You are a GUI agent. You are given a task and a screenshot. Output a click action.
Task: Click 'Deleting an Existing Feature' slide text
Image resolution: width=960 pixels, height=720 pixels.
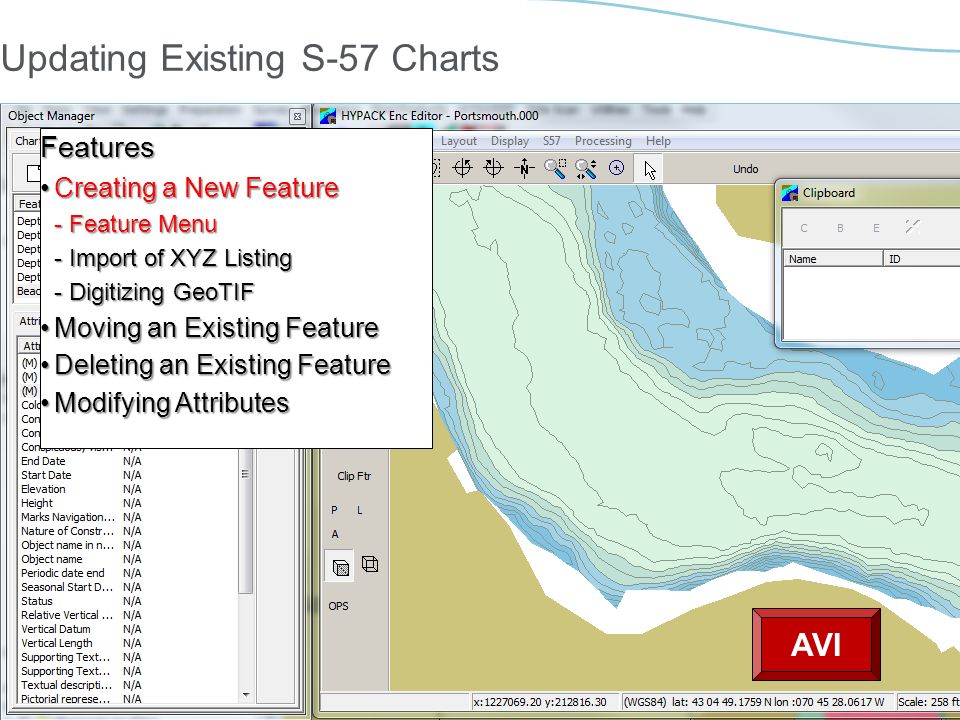[223, 365]
